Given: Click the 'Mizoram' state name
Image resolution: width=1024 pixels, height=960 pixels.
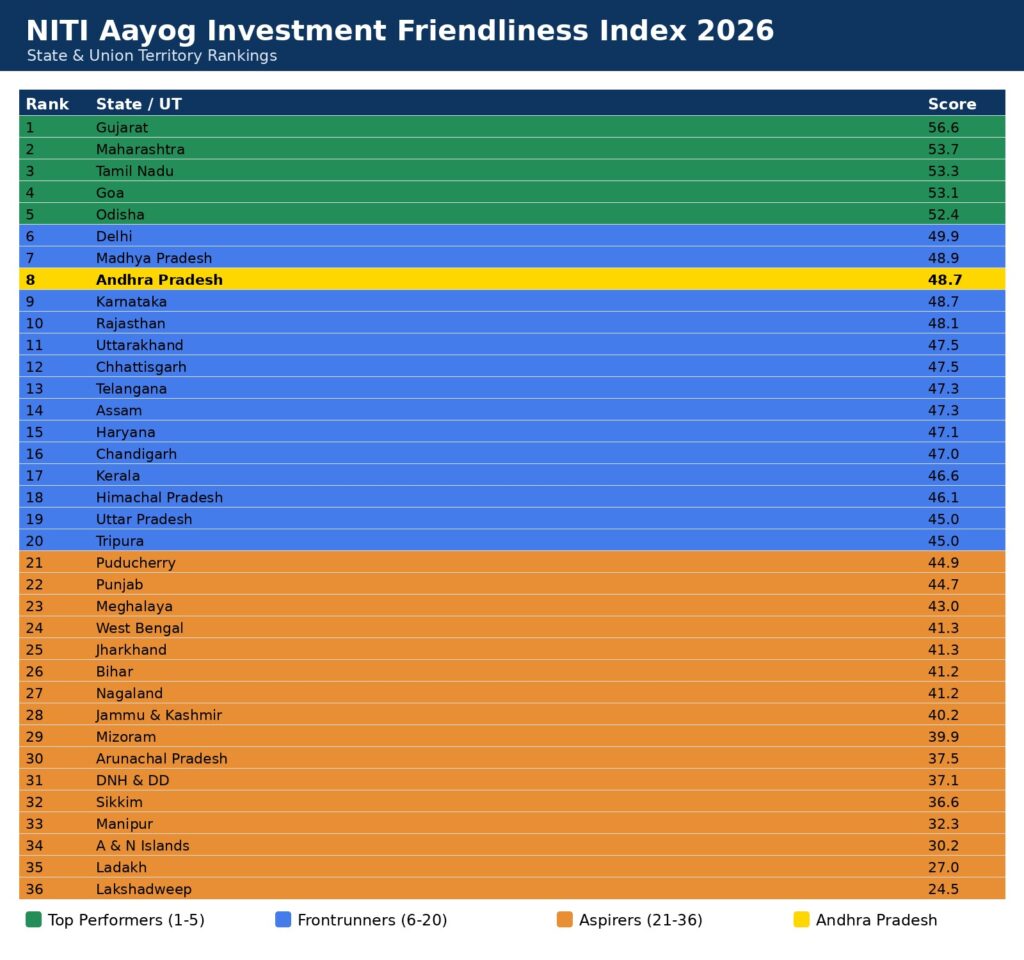Looking at the screenshot, I should pos(126,737).
